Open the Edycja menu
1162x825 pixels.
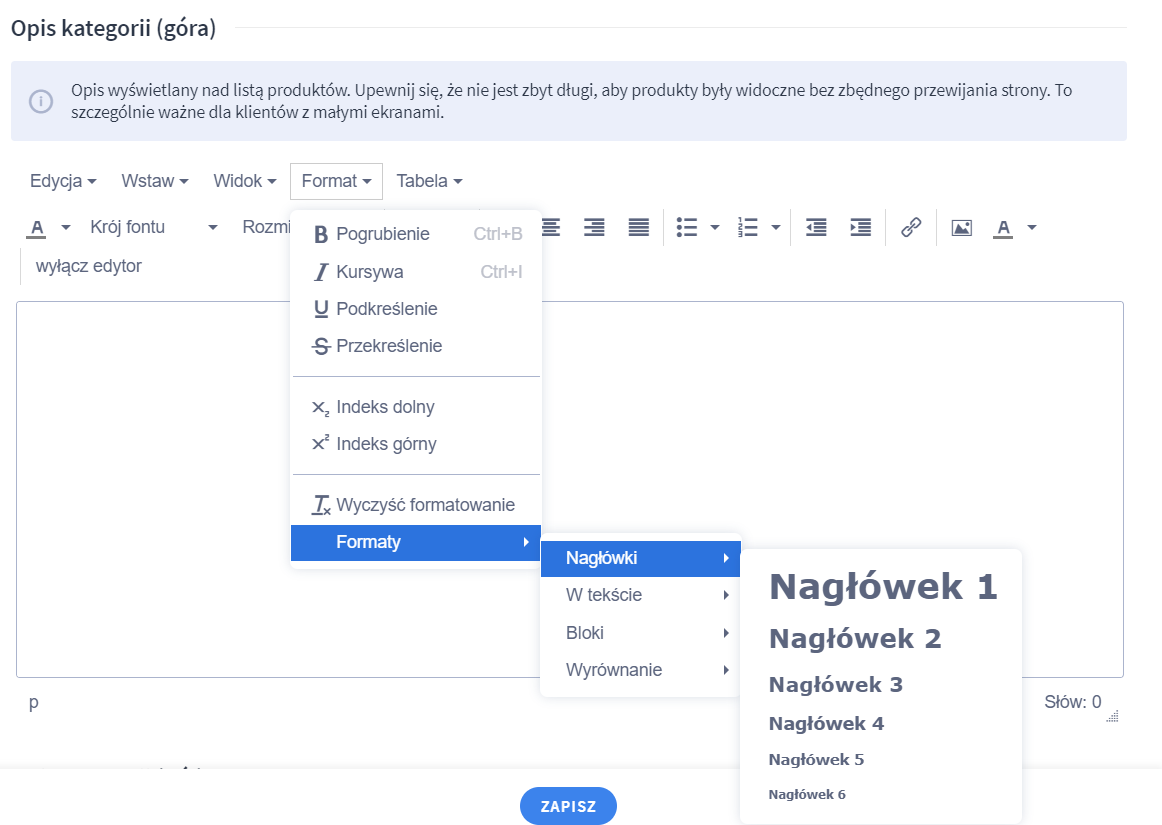click(63, 181)
